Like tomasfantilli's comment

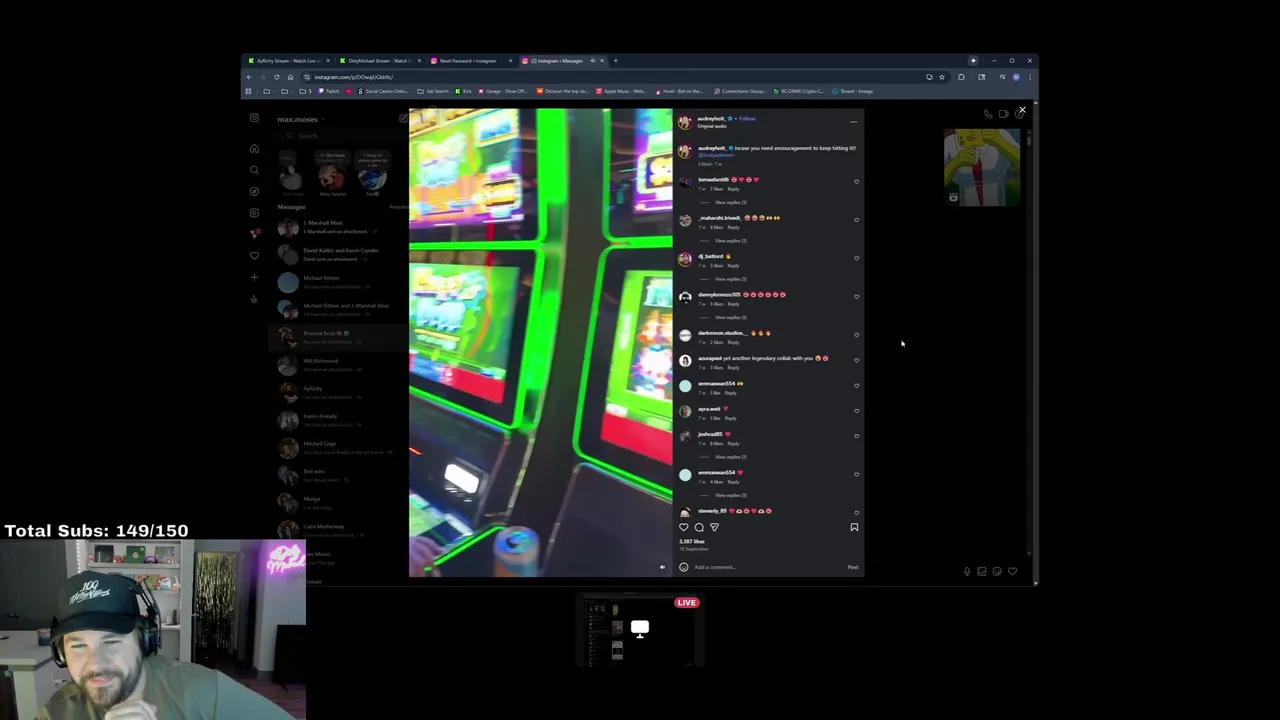tap(856, 182)
